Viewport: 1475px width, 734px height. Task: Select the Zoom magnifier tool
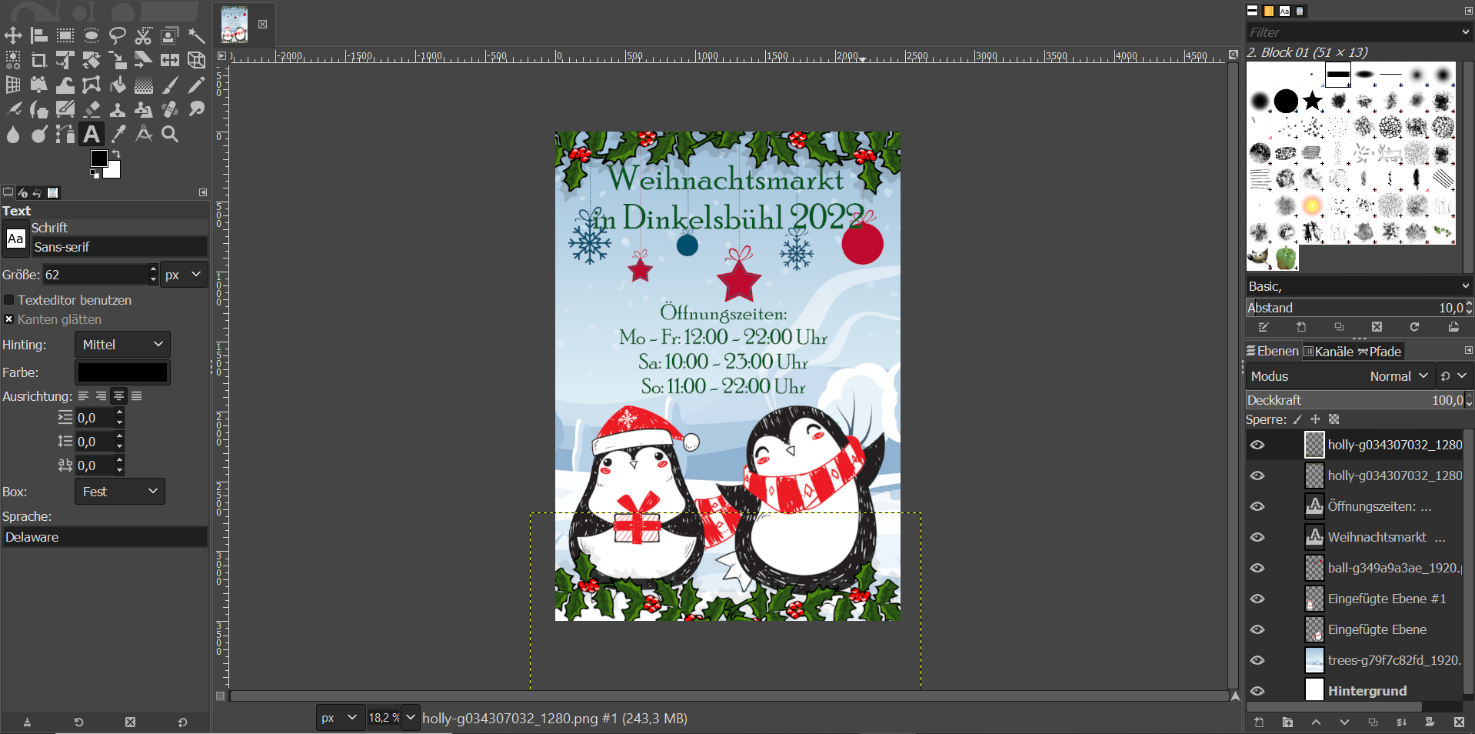click(x=170, y=133)
